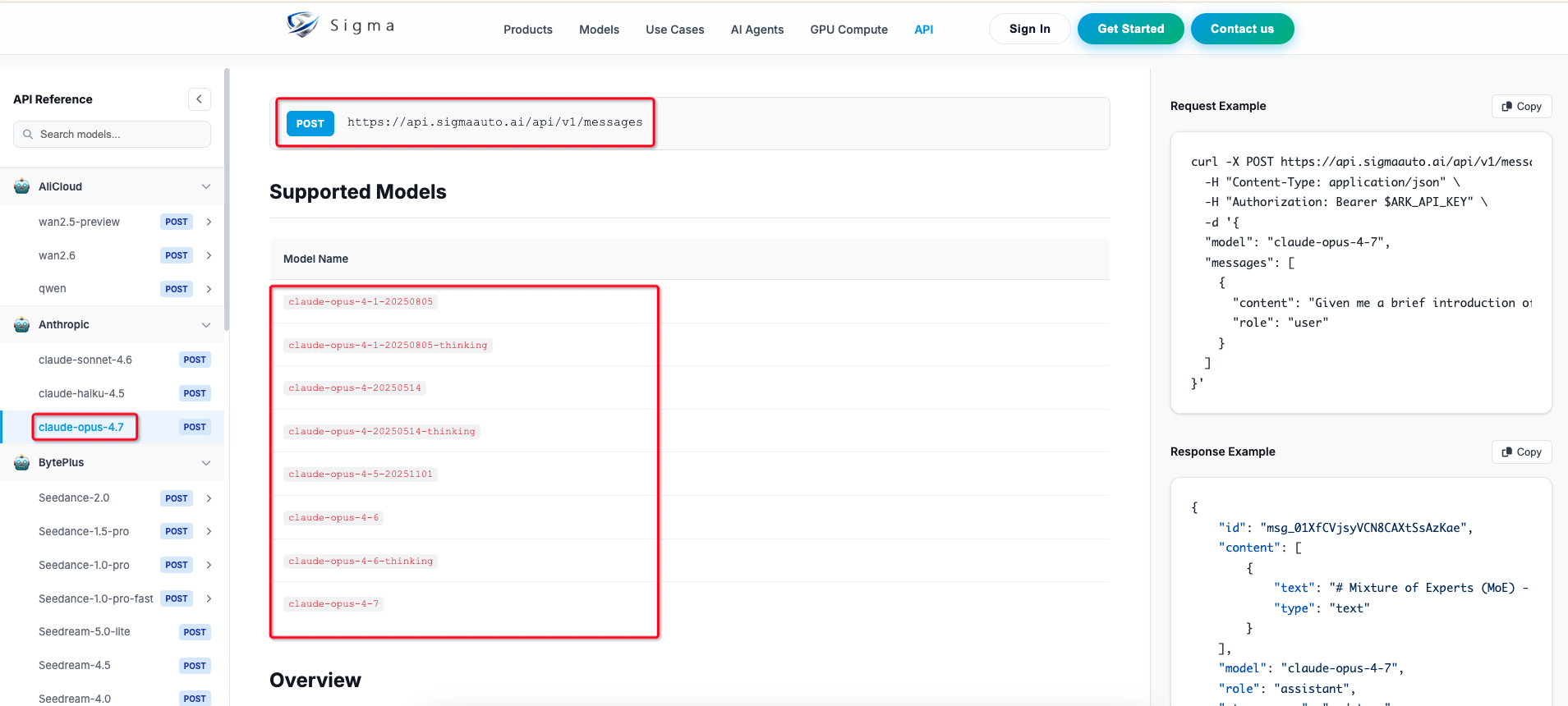Click POST badge beside claude-sonnet-4.6

[195, 360]
